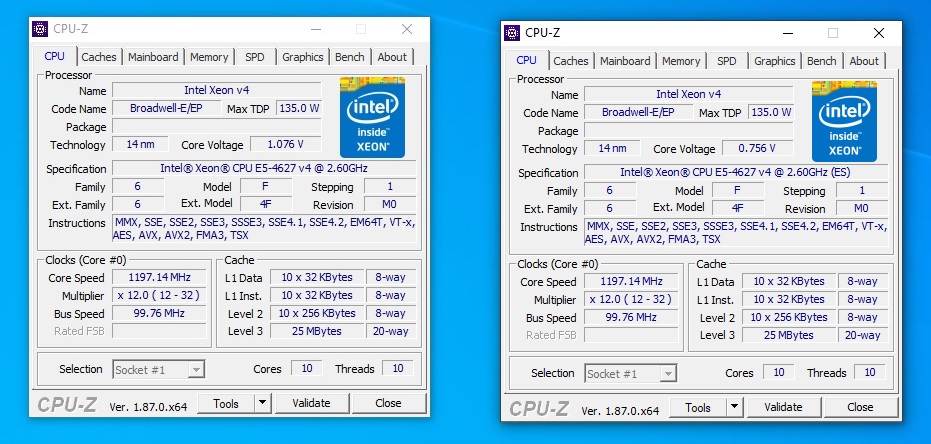Image resolution: width=931 pixels, height=444 pixels.
Task: Switch to Memory tab in left window
Action: tap(209, 57)
